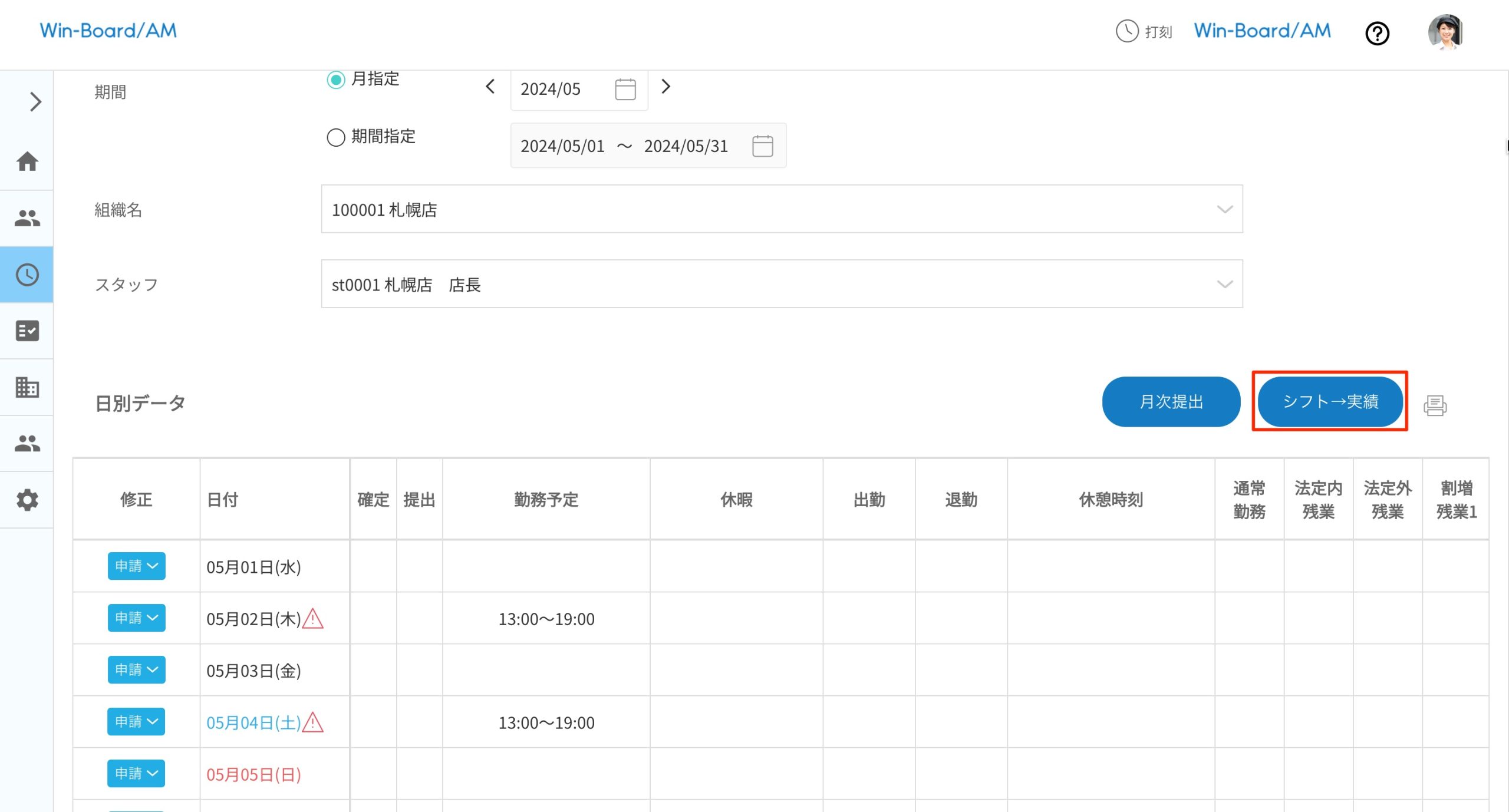Select the 期間指定 radio button
The height and width of the screenshot is (812, 1509).
click(x=336, y=137)
